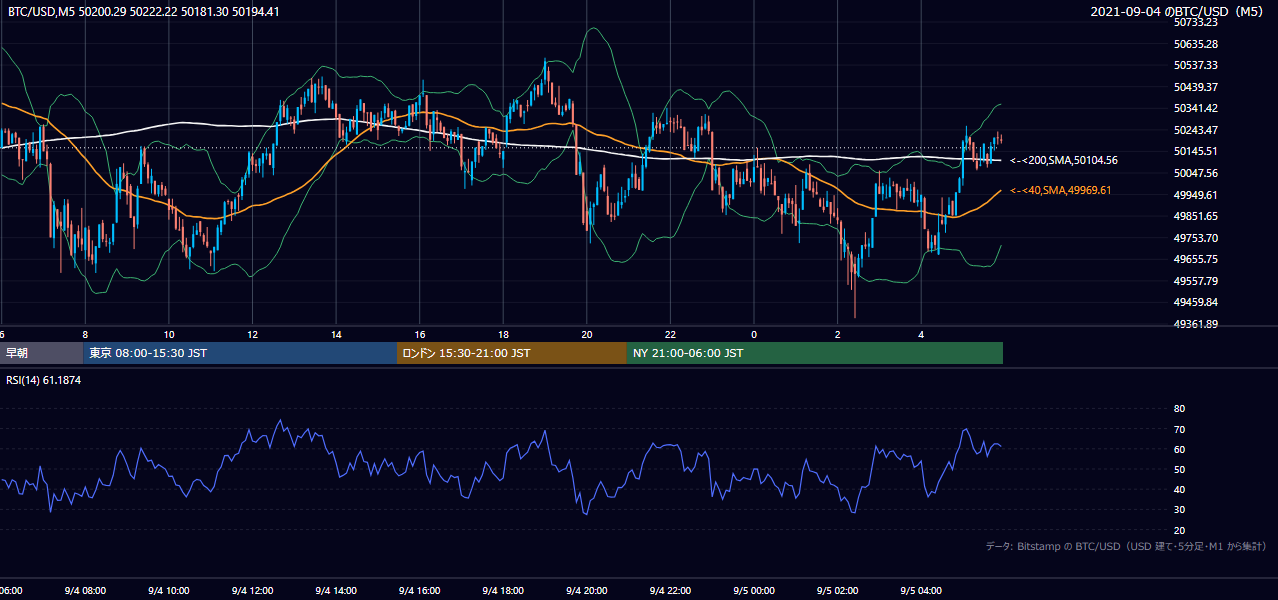Image resolution: width=1278 pixels, height=600 pixels.
Task: Click hour tick 2 under price chart
Action: 838,335
